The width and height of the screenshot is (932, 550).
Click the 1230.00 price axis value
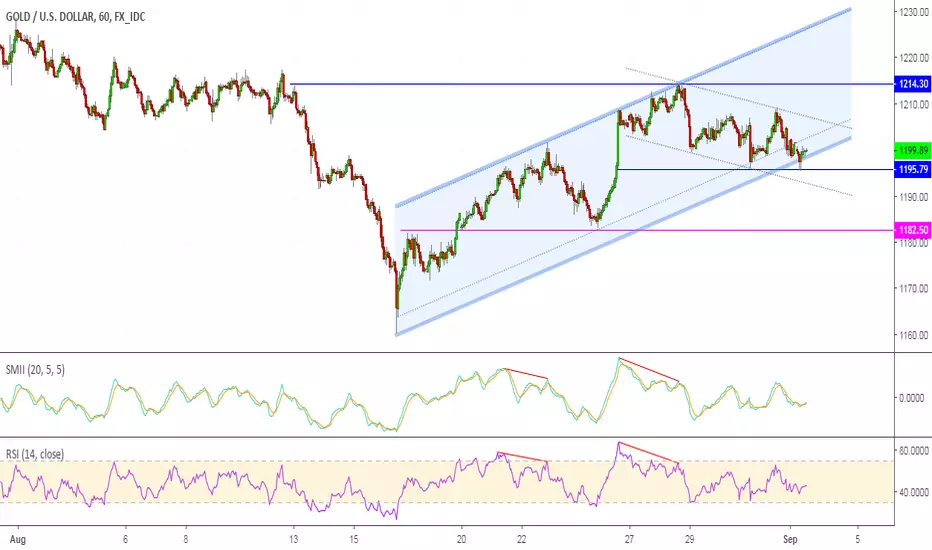pos(914,12)
